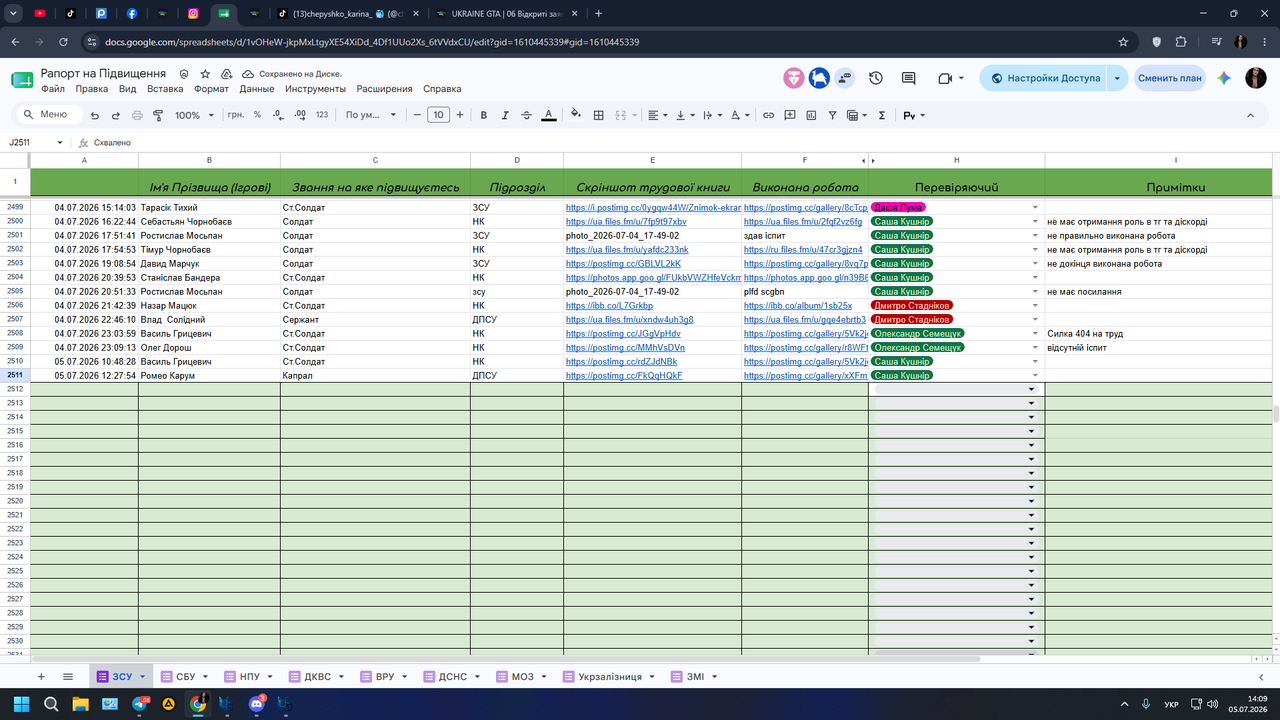Open the Functions sigma menu
The width and height of the screenshot is (1280, 720).
click(x=881, y=115)
